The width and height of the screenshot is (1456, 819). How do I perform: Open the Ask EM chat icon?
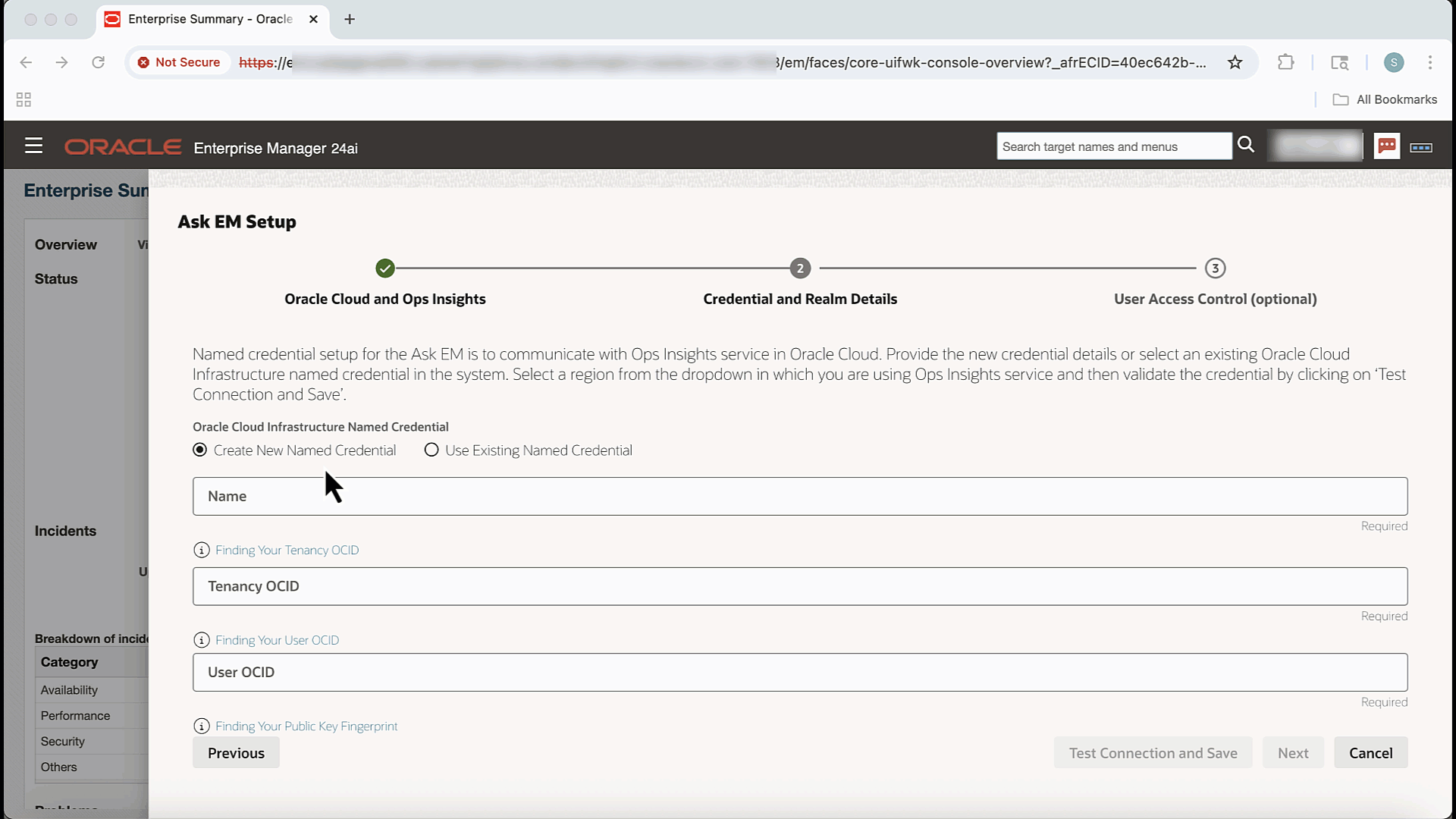point(1386,146)
